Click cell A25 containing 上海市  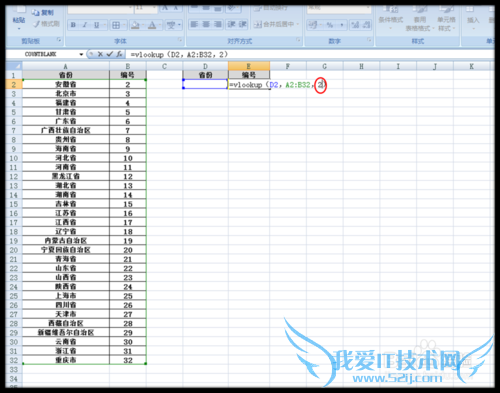(x=66, y=296)
